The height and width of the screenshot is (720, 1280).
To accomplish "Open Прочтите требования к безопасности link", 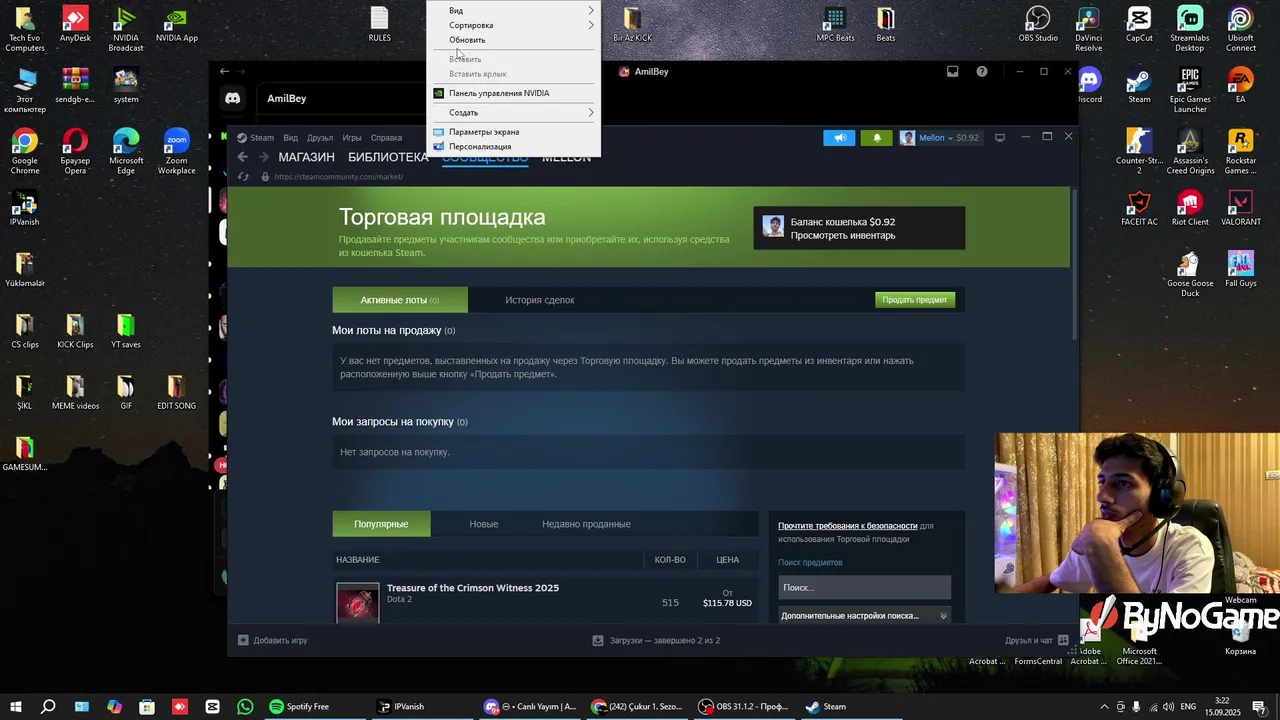I will coord(848,525).
